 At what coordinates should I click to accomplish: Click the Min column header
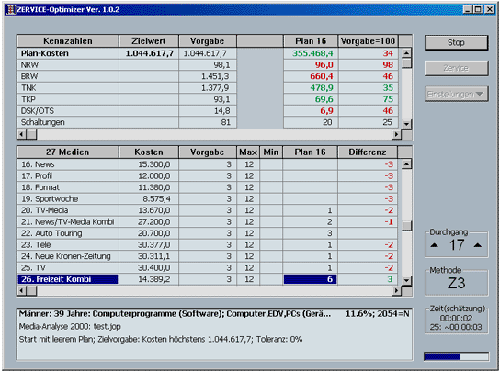(271, 152)
